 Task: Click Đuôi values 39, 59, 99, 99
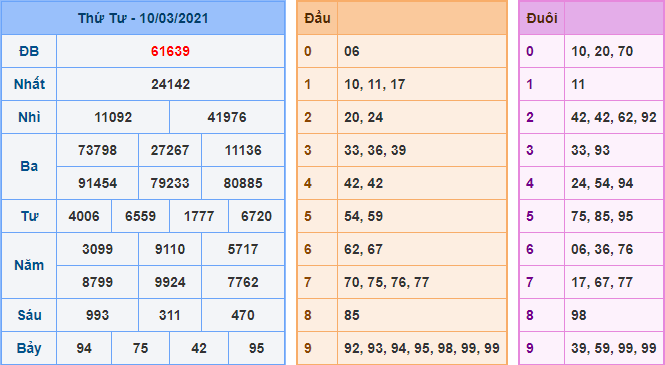point(614,348)
